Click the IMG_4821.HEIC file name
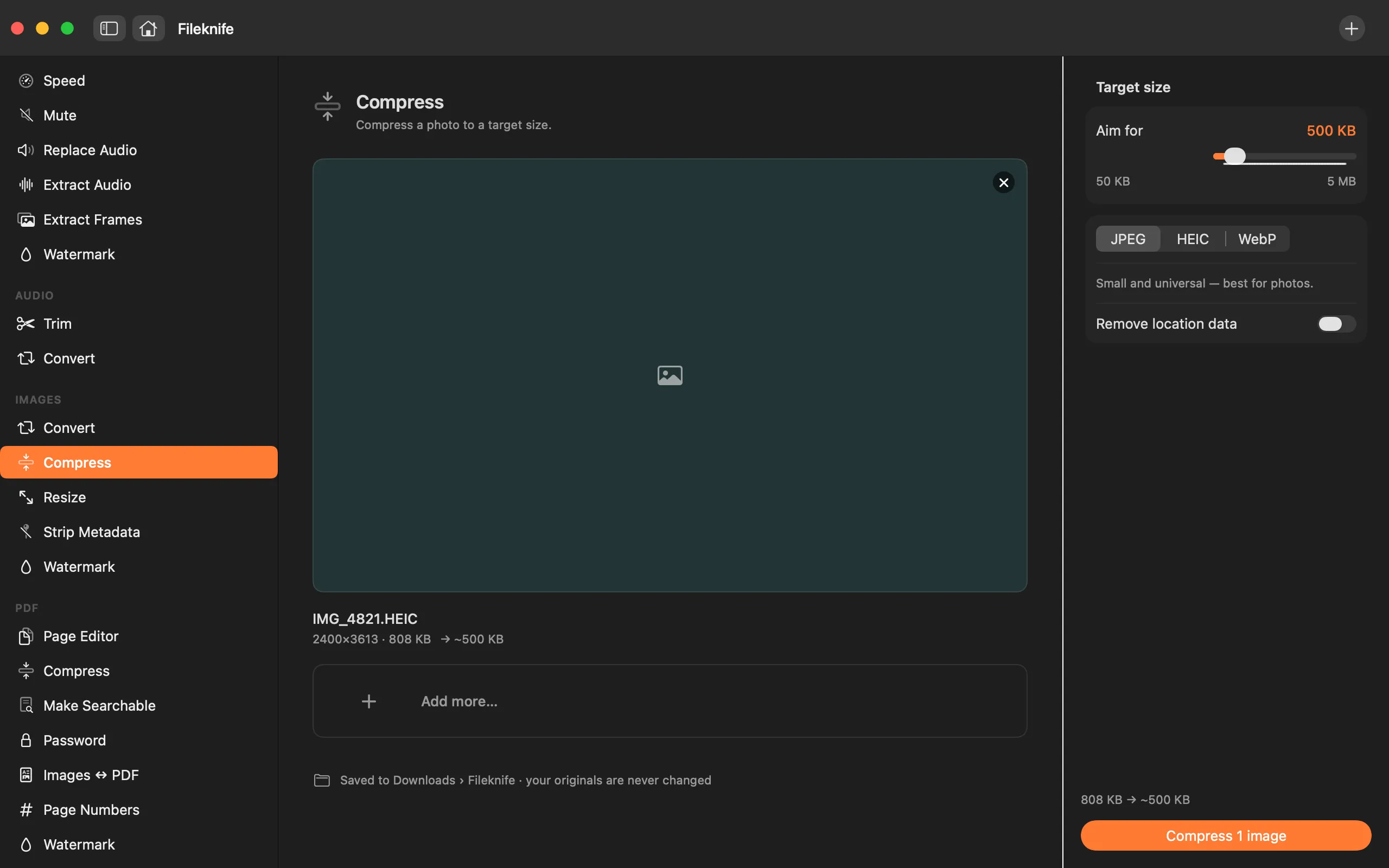 pos(365,619)
